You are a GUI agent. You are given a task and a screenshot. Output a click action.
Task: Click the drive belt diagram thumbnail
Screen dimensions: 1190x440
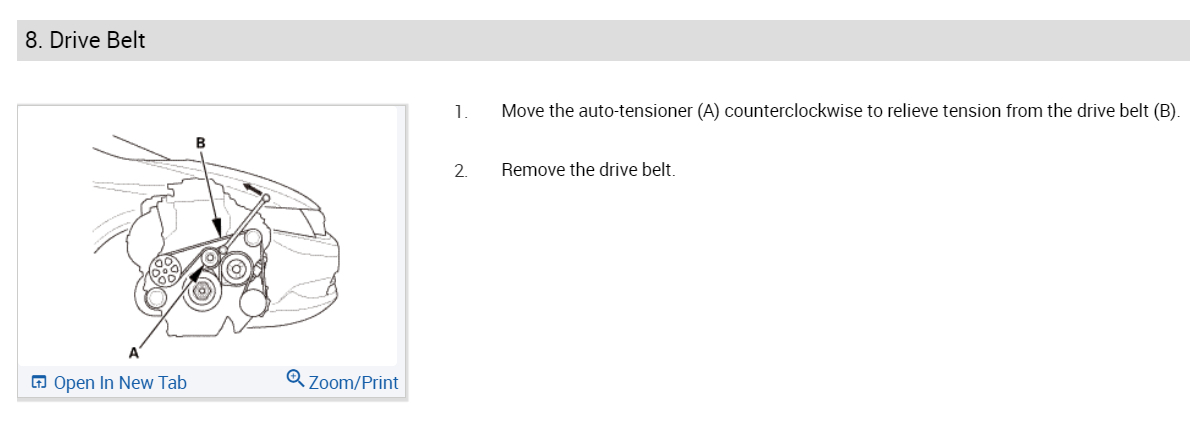[x=212, y=235]
